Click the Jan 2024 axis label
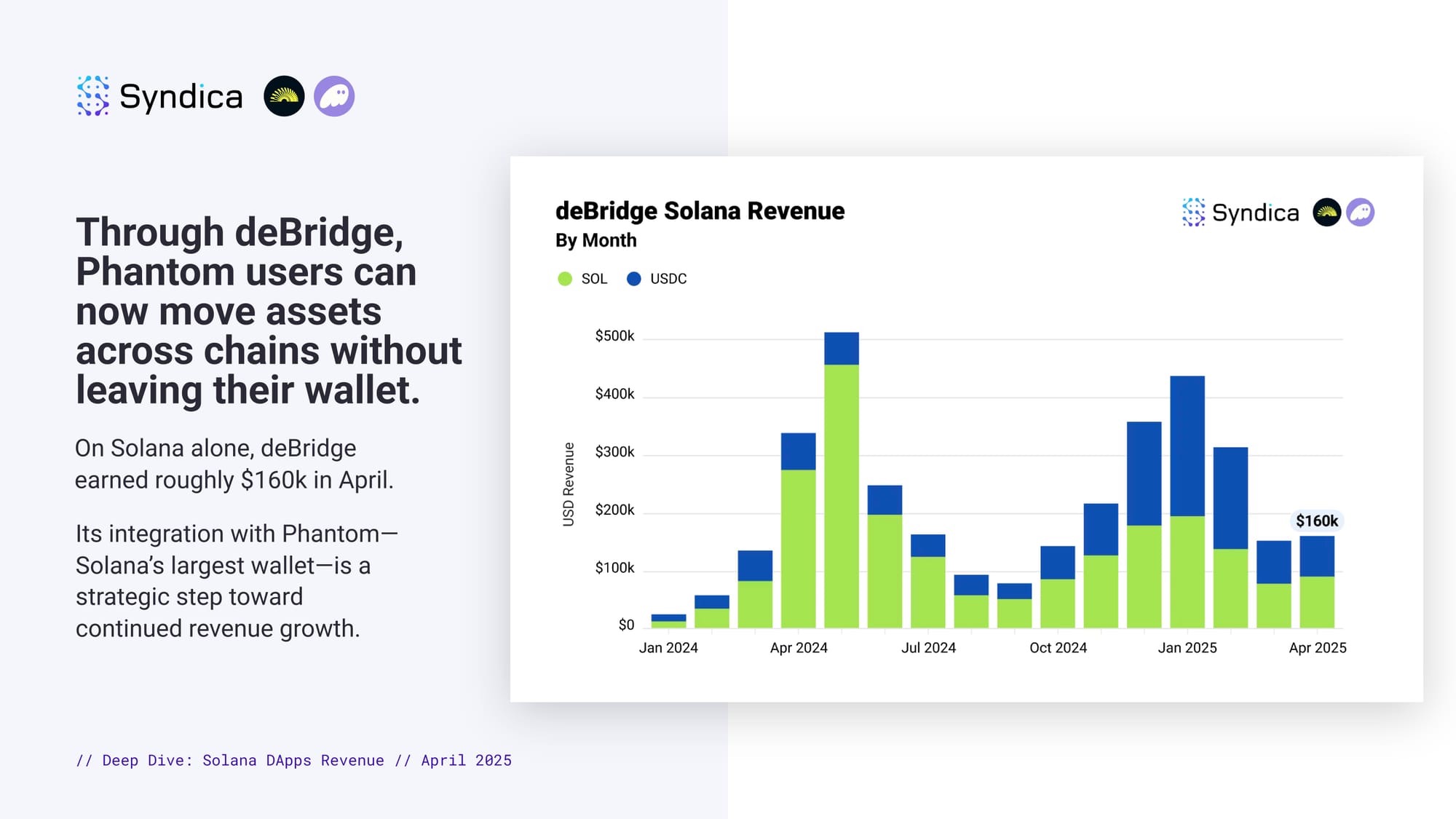Viewport: 1456px width, 819px height. [x=668, y=648]
